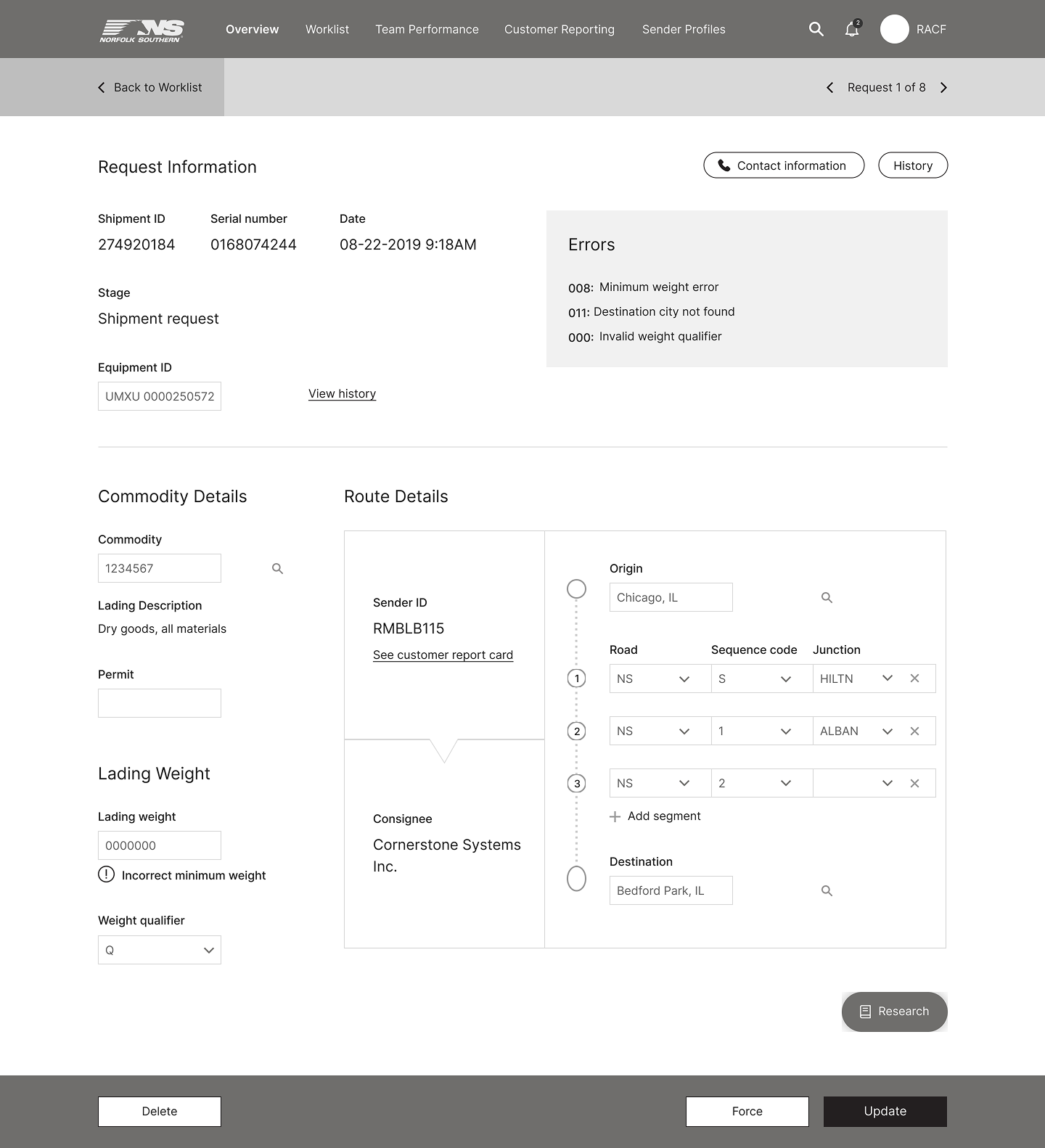Viewport: 1045px width, 1148px height.
Task: Click the 008 Minimum weight error line
Action: click(x=644, y=287)
